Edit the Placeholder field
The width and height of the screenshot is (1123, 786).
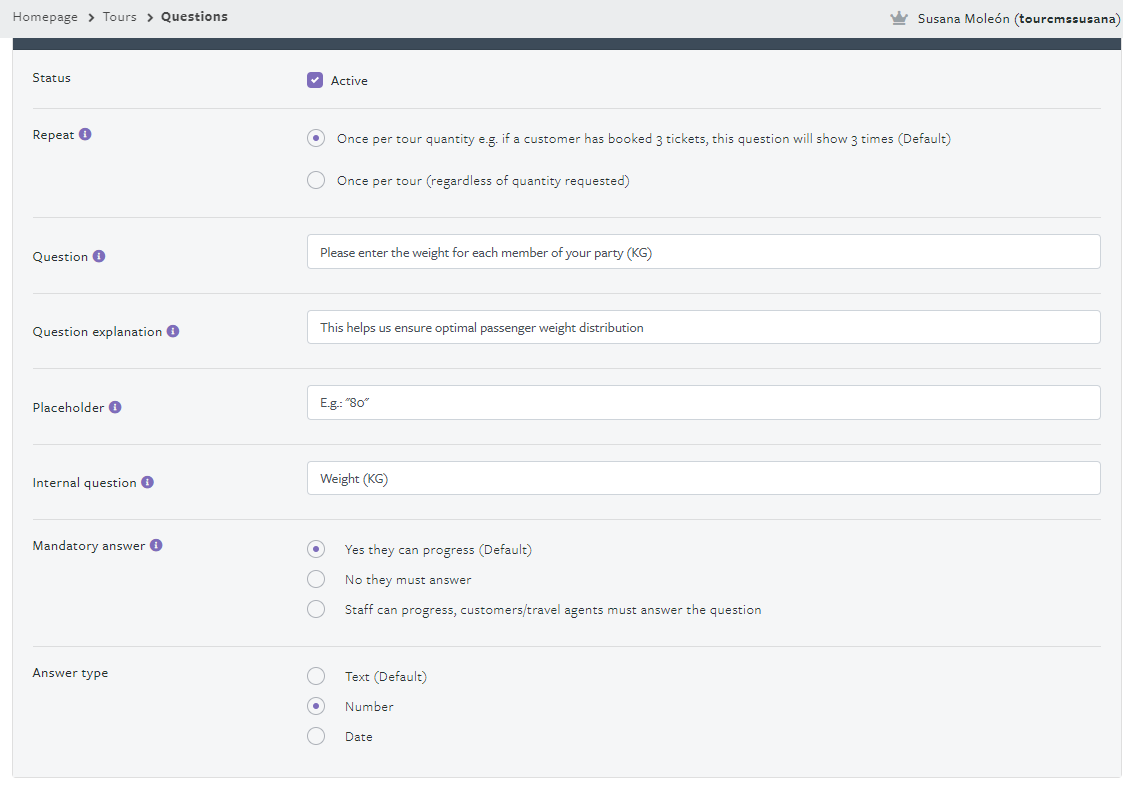point(703,403)
